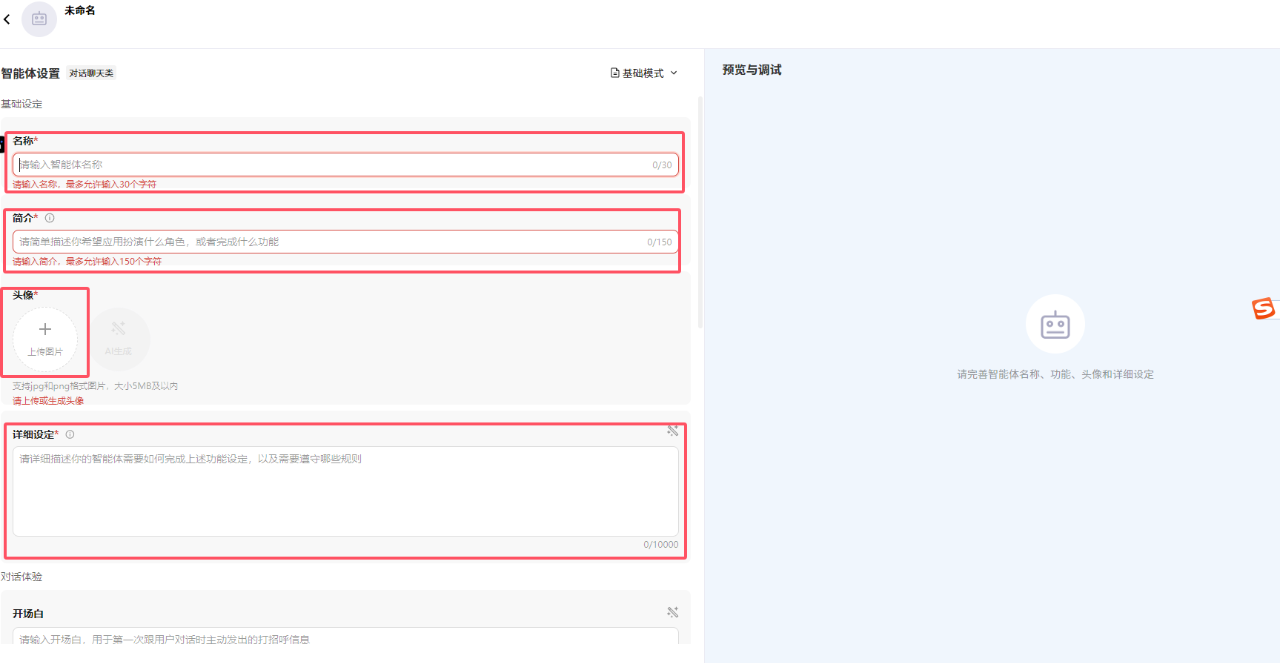Viewport: 1280px width, 663px height.
Task: Open the 基础模式 mode dropdown
Action: pyautogui.click(x=643, y=73)
